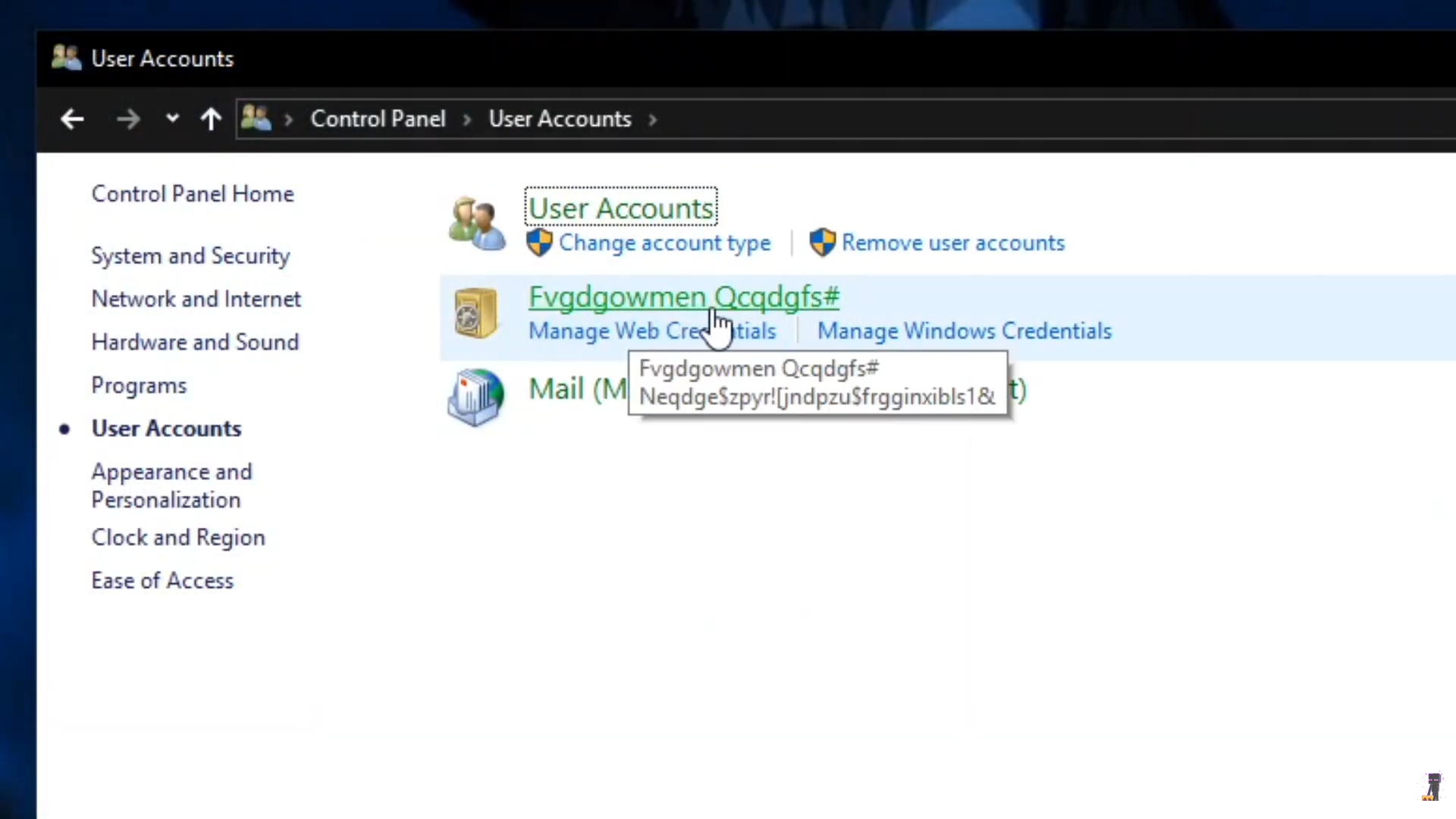
Task: Open Ease of Access category
Action: tap(162, 581)
